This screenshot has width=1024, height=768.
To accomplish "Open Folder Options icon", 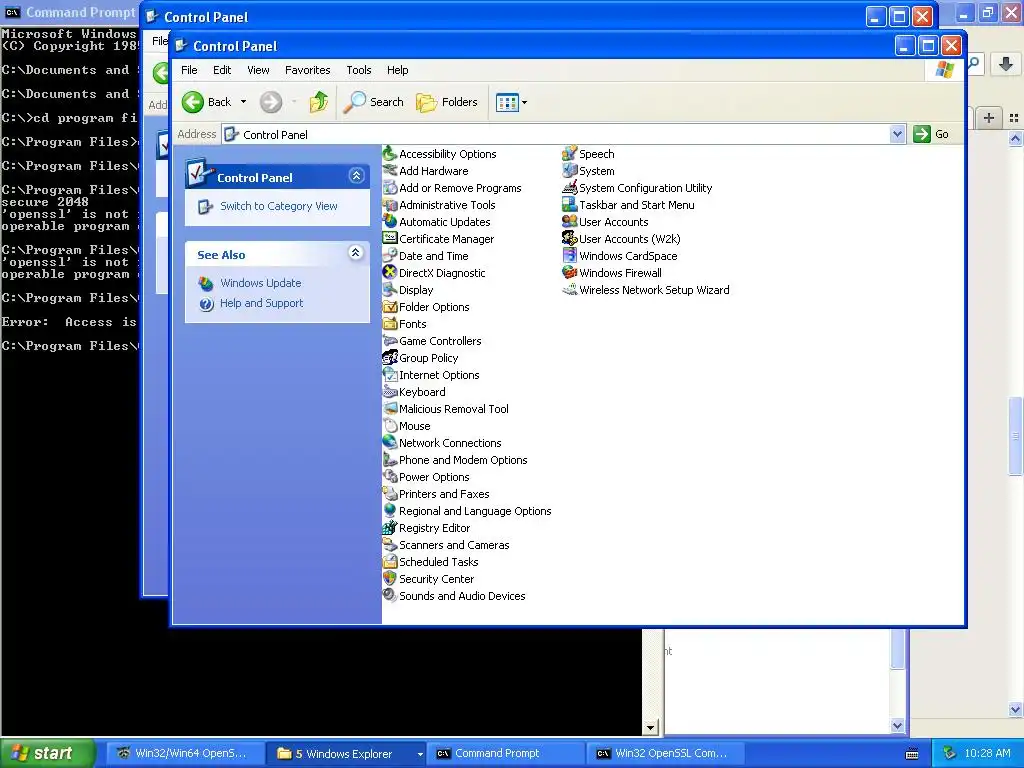I will 390,306.
